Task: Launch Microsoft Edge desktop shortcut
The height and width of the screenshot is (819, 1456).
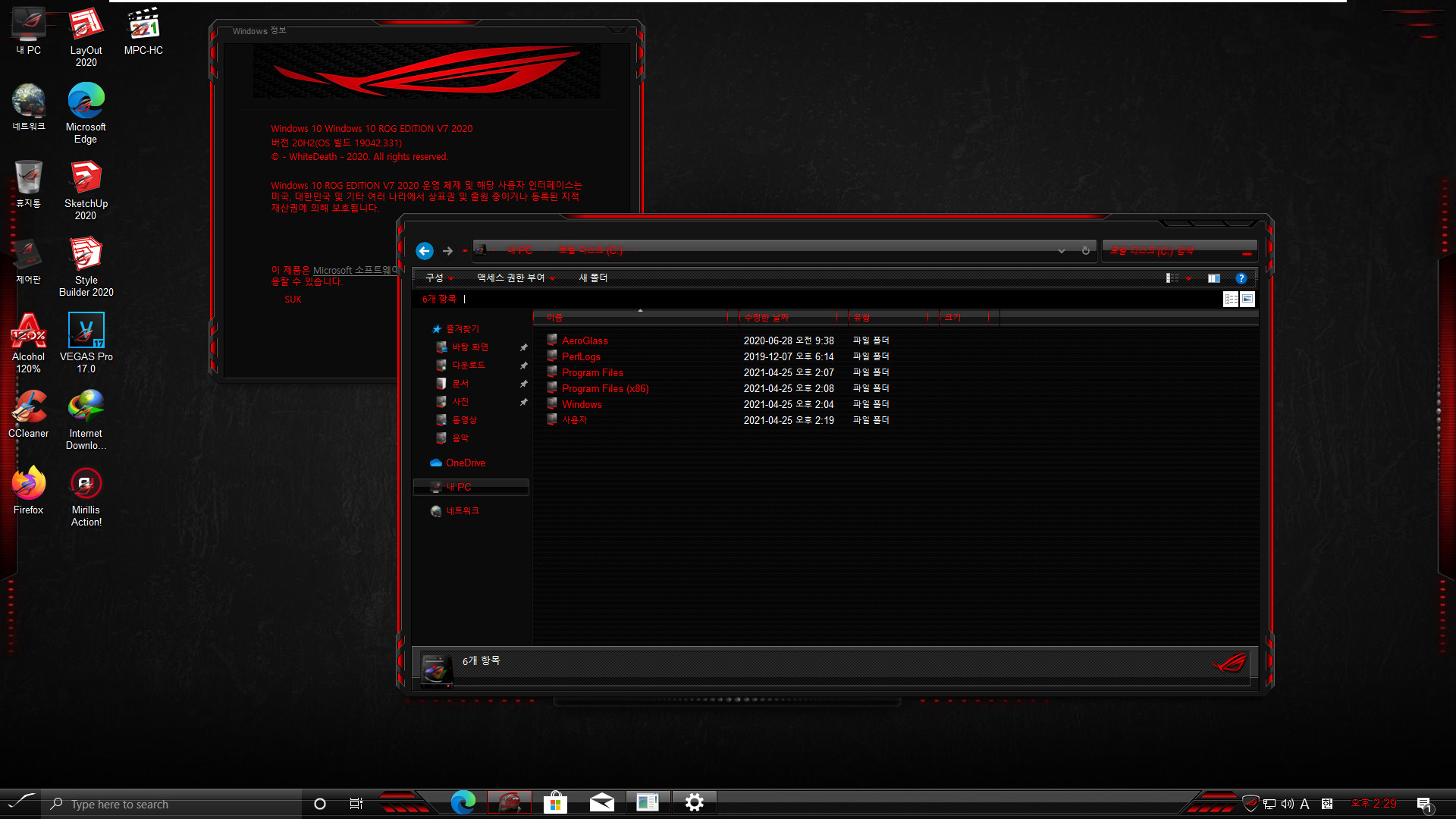Action: tap(86, 114)
